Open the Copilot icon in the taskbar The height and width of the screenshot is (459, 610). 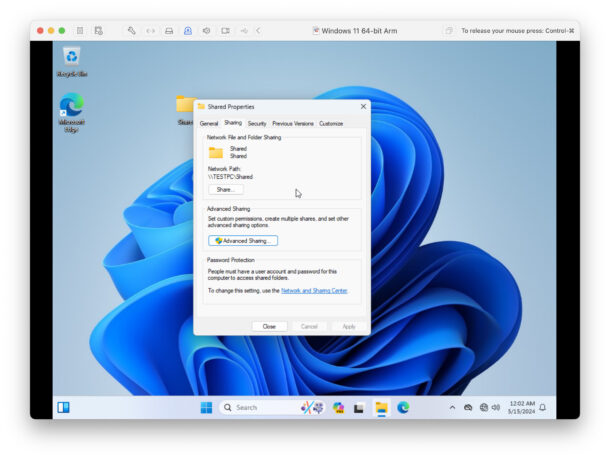point(338,407)
